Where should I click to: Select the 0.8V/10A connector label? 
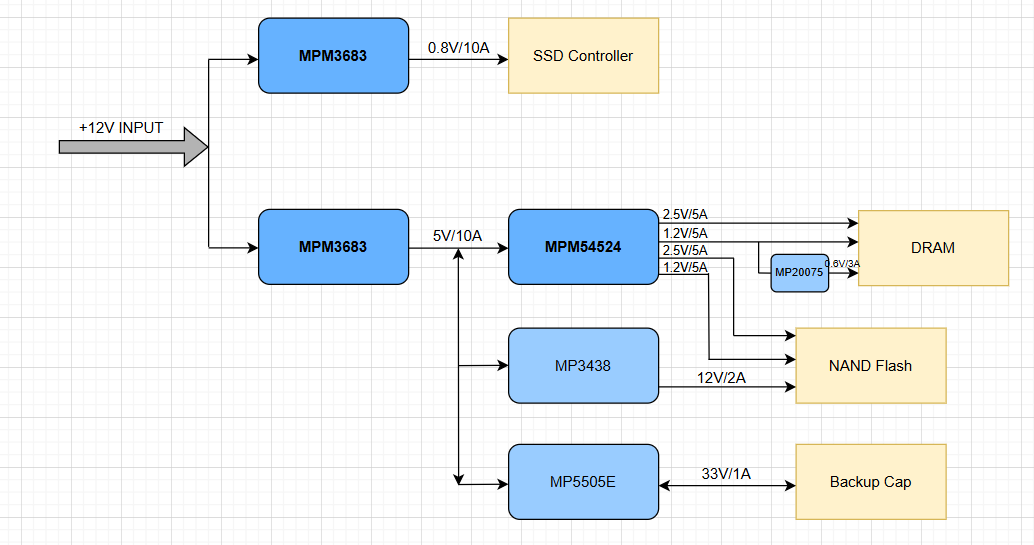(459, 47)
